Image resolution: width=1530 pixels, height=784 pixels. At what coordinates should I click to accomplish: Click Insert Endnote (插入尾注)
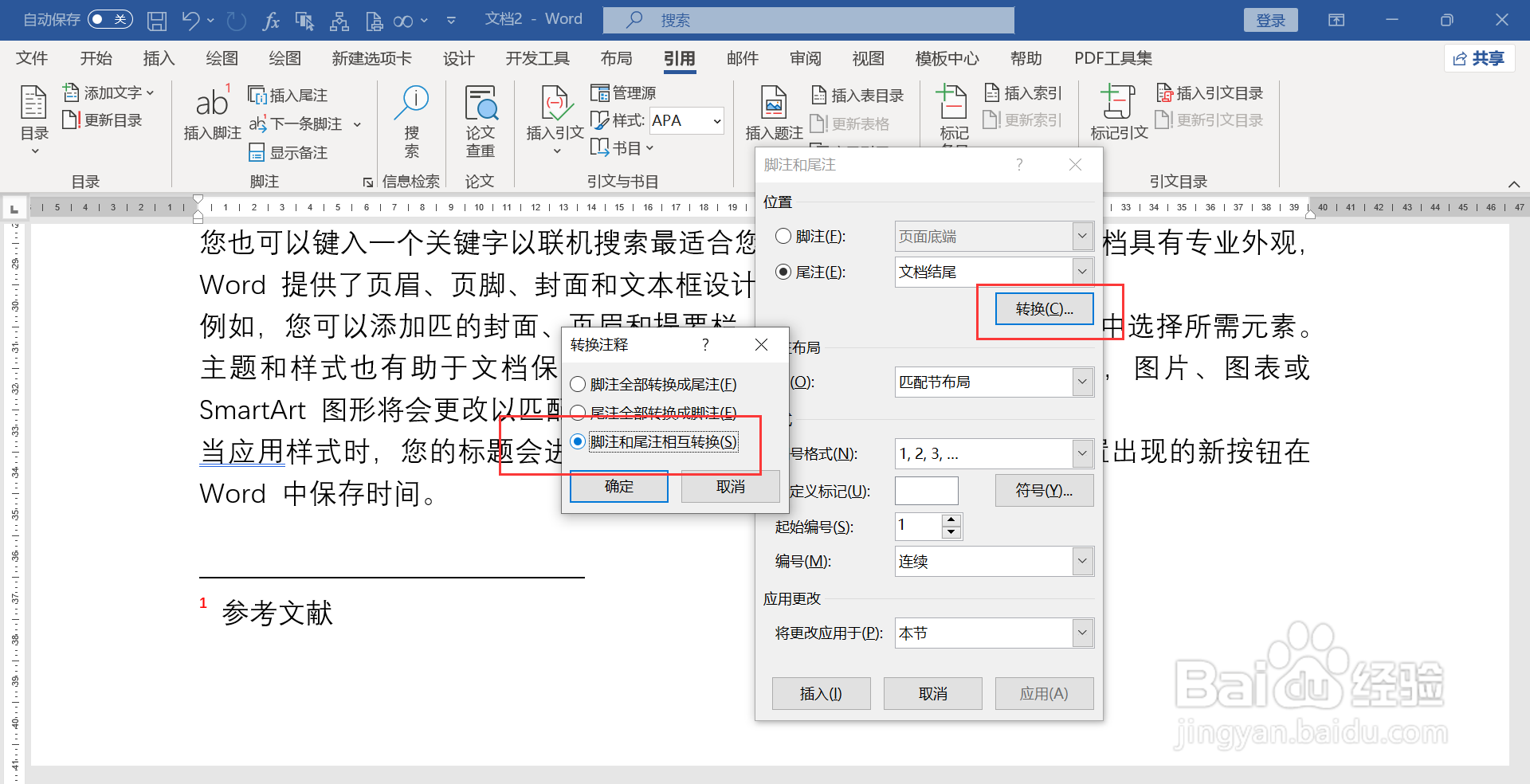pos(288,95)
